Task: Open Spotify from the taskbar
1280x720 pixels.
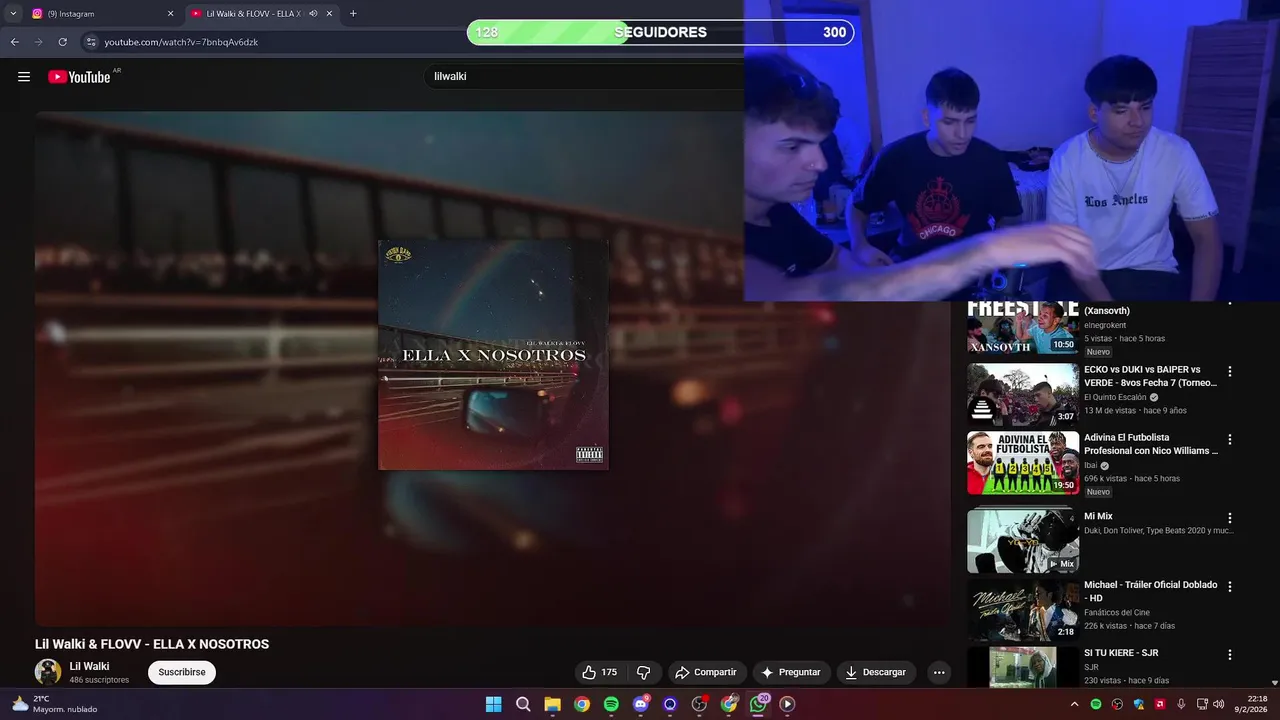Action: (611, 704)
